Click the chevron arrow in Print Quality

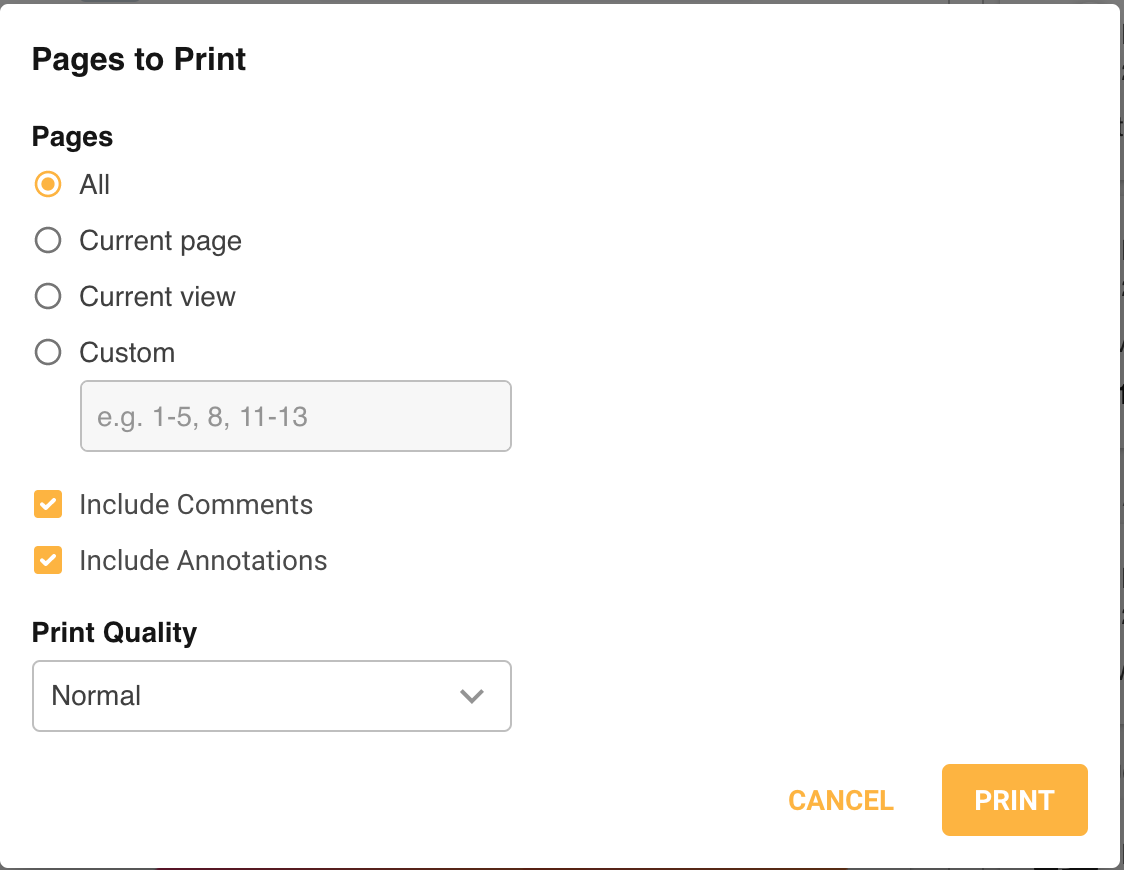(471, 696)
